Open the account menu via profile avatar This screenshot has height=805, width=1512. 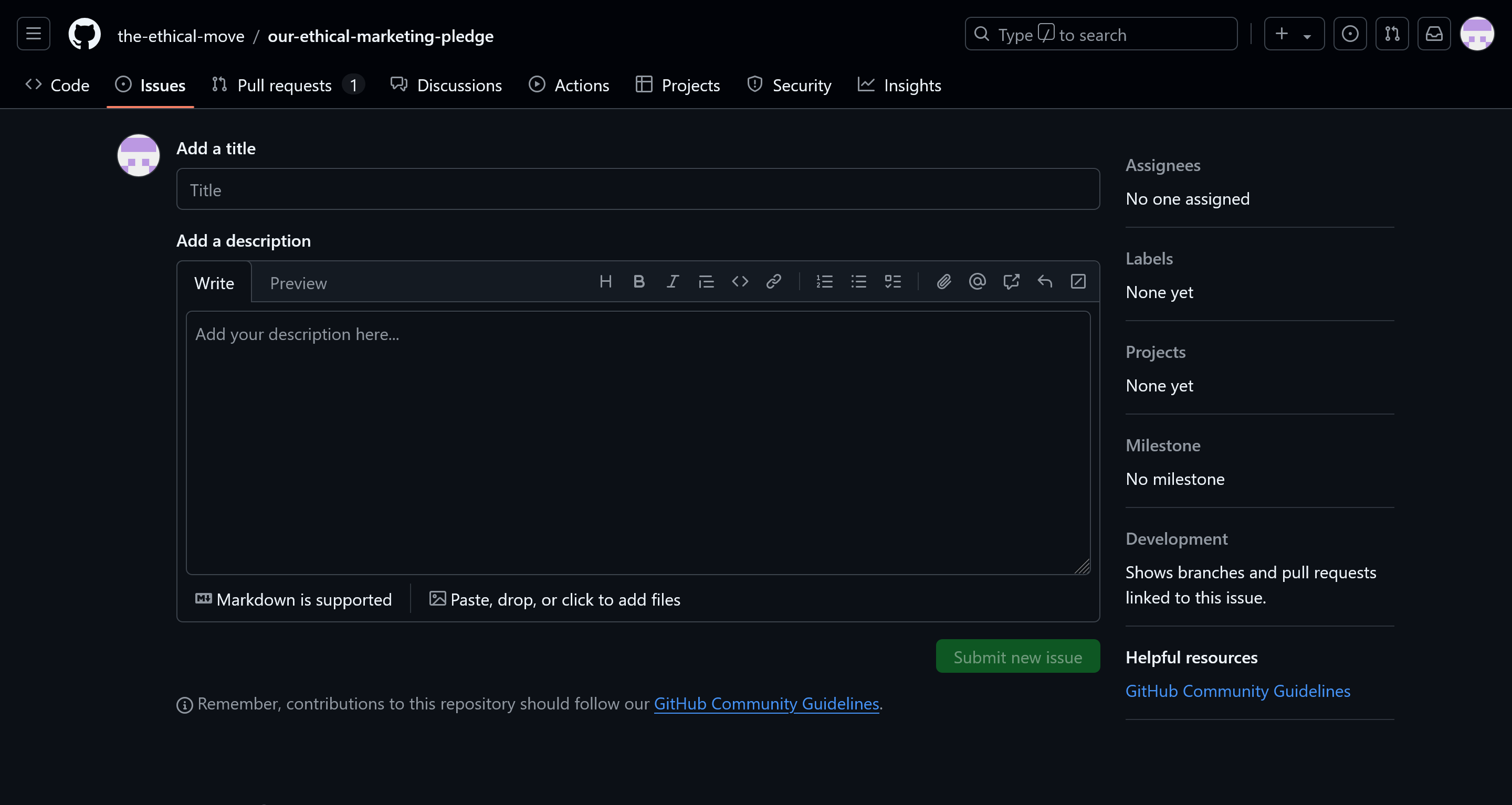point(1477,34)
